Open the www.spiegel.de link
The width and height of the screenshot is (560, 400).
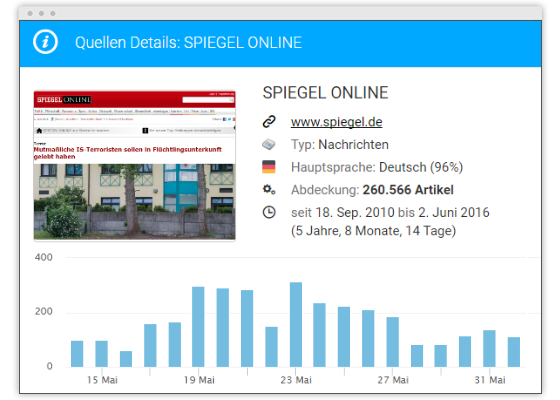[336, 122]
